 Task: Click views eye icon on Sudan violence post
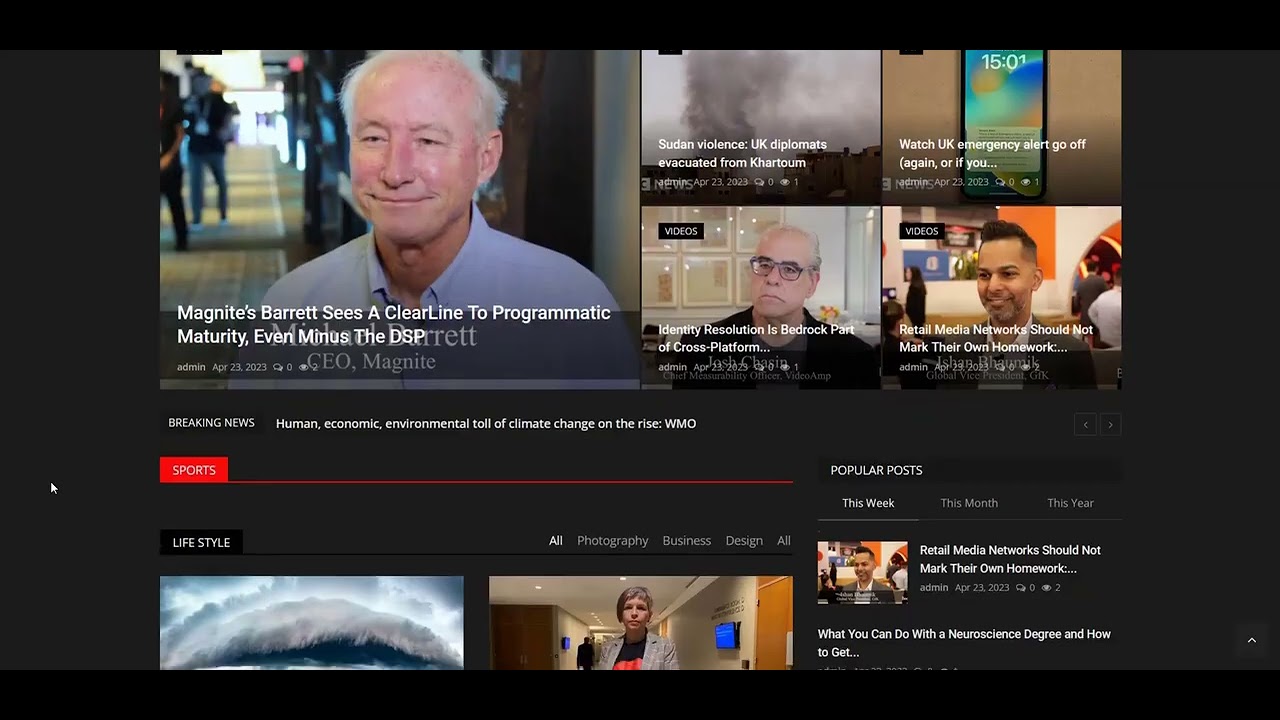click(x=785, y=182)
